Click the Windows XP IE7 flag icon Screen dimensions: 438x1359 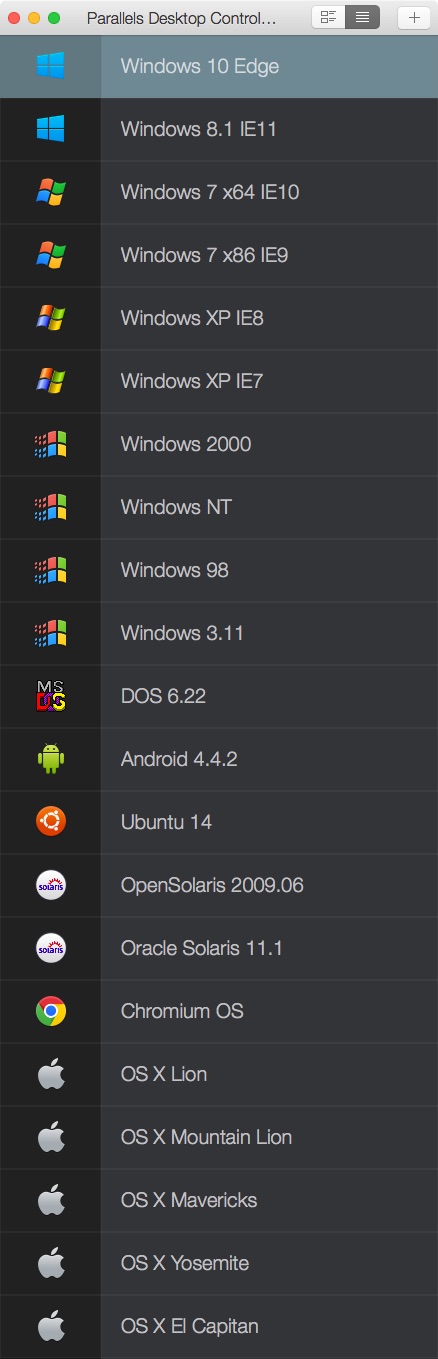(x=50, y=381)
